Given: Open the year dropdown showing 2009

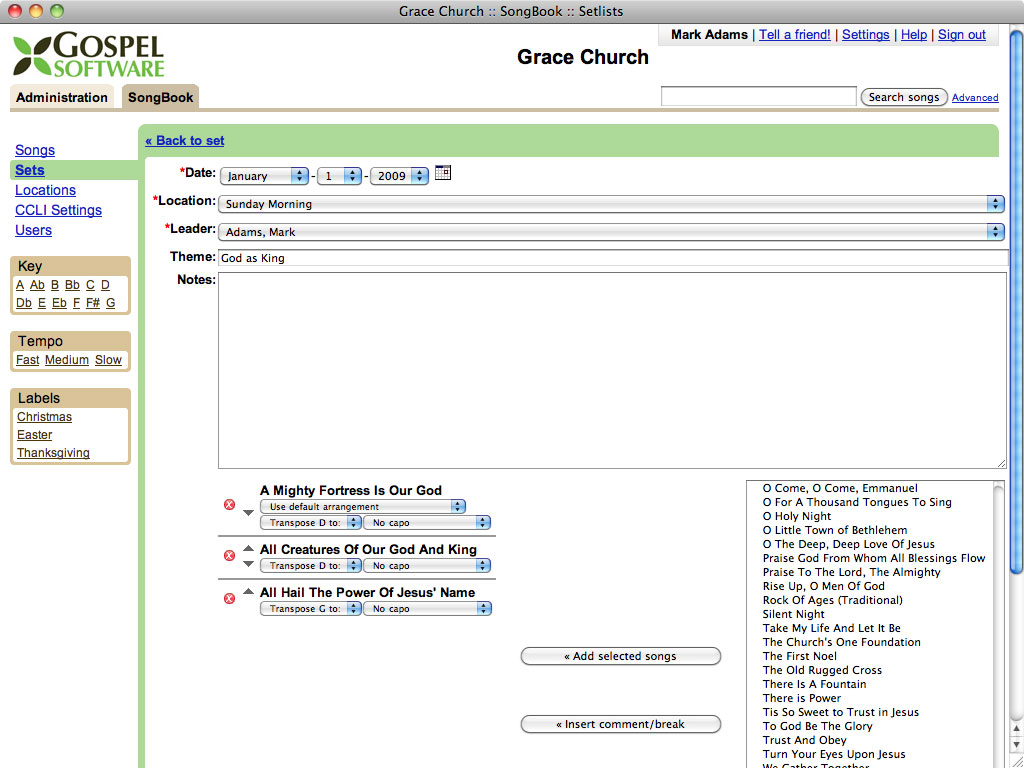Looking at the screenshot, I should pos(399,176).
